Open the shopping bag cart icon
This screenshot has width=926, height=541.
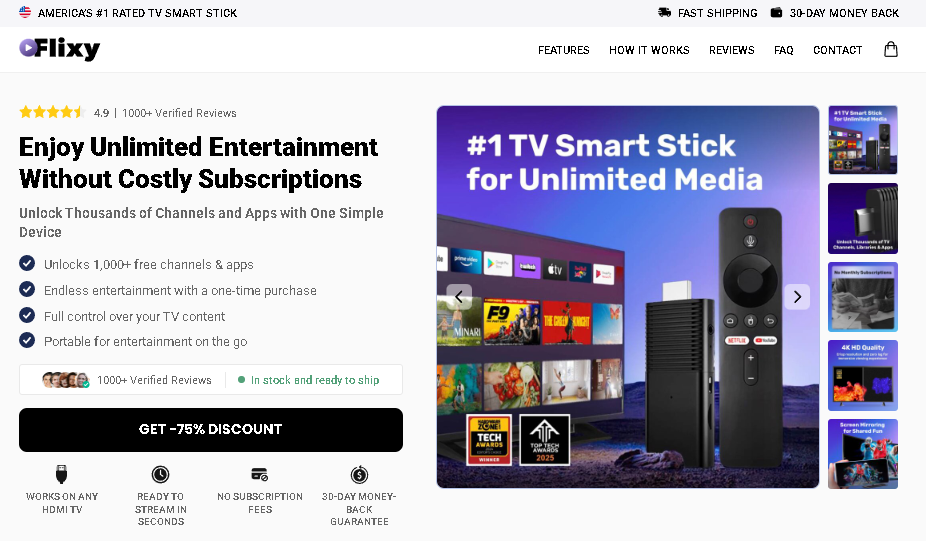coord(891,50)
